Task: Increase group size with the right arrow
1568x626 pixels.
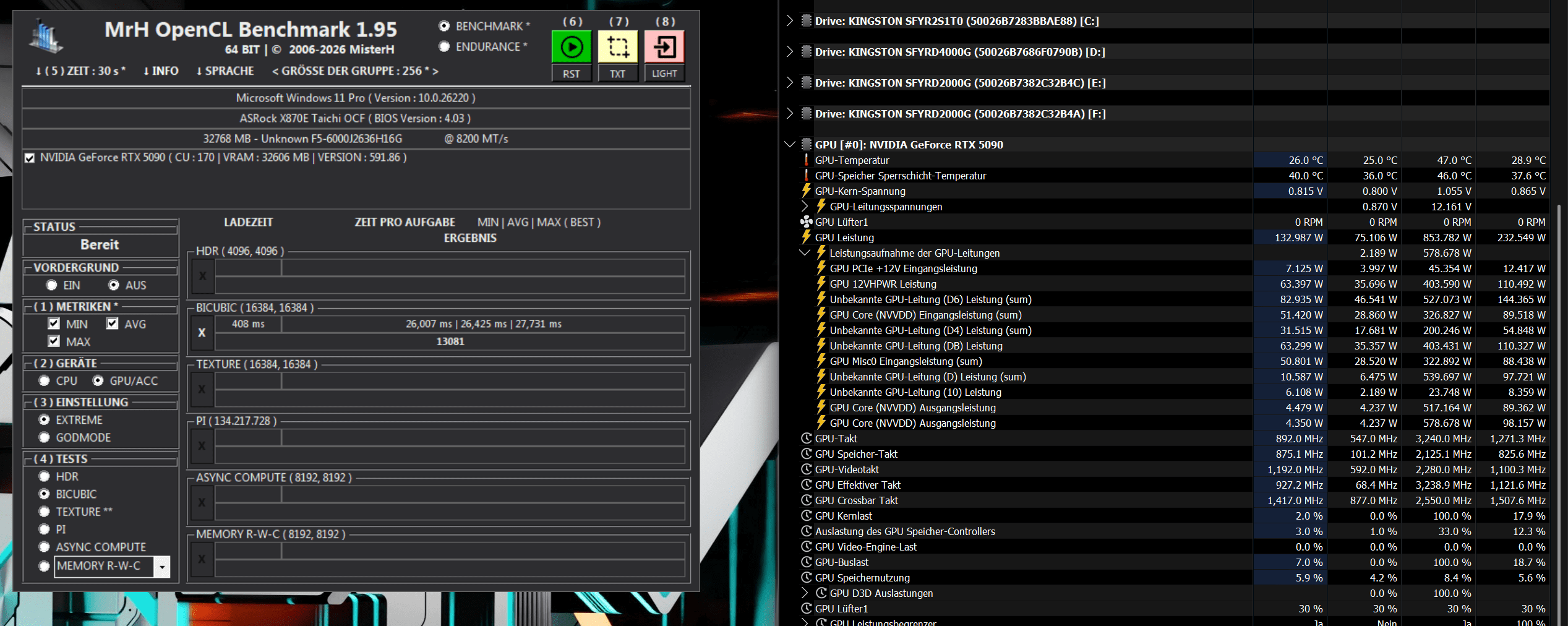Action: coord(435,71)
